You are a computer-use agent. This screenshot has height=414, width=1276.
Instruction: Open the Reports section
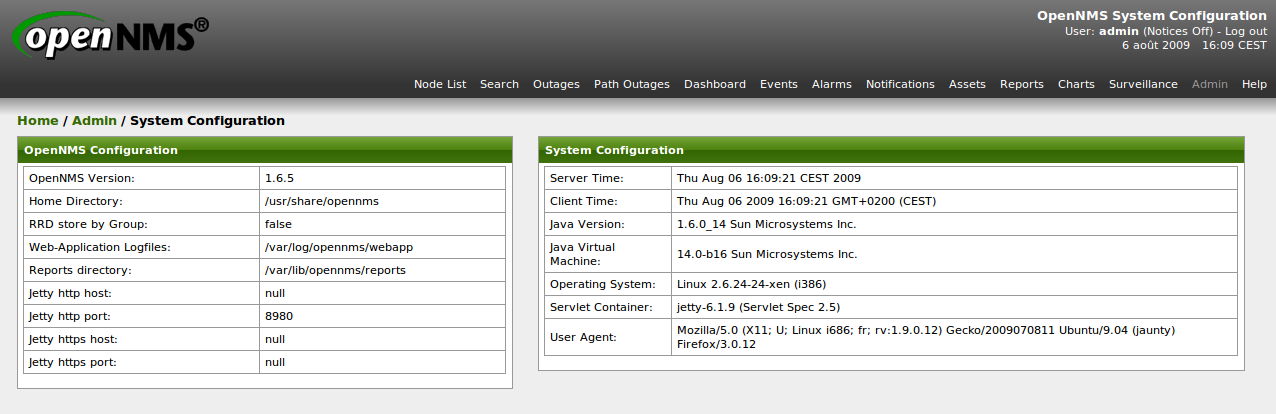tap(1021, 85)
